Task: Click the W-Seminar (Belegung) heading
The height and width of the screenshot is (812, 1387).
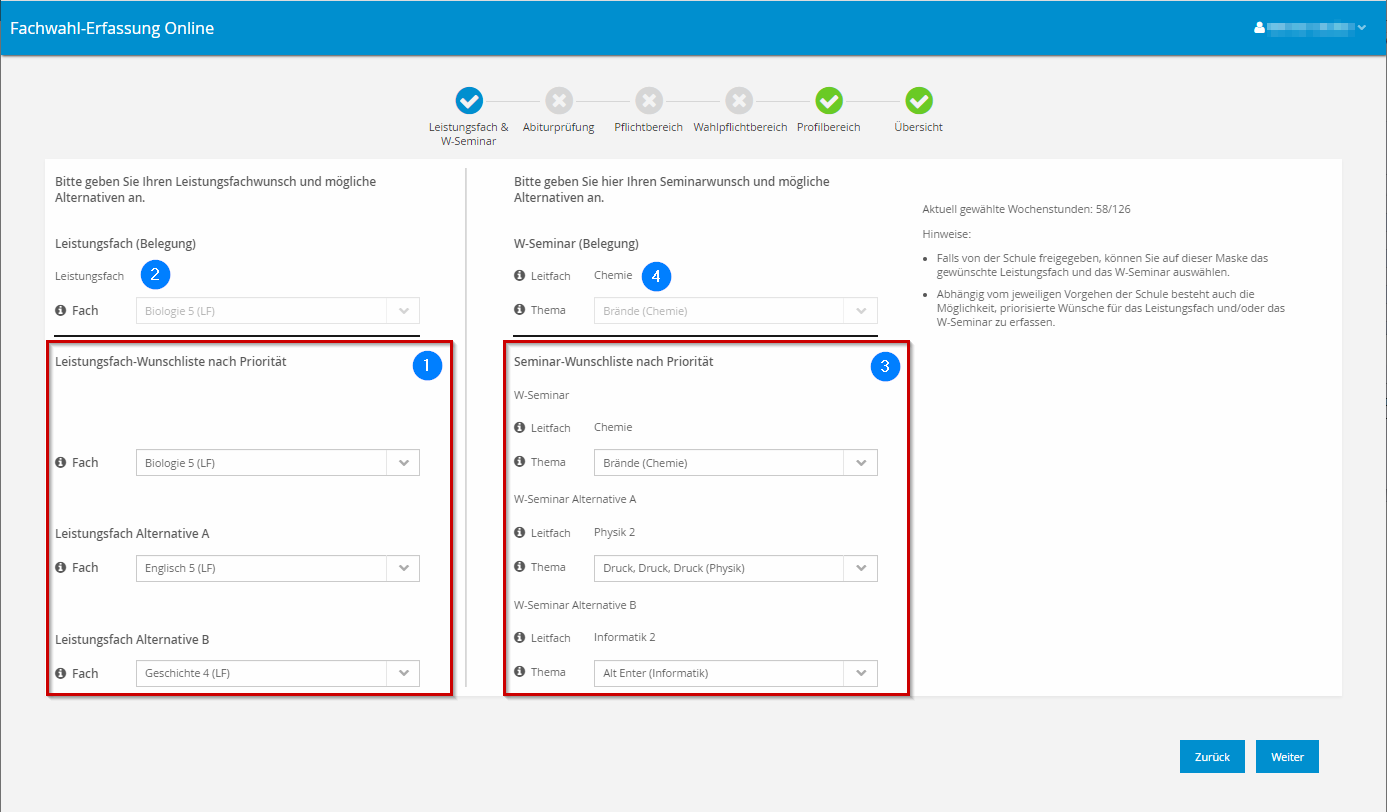Action: 576,243
